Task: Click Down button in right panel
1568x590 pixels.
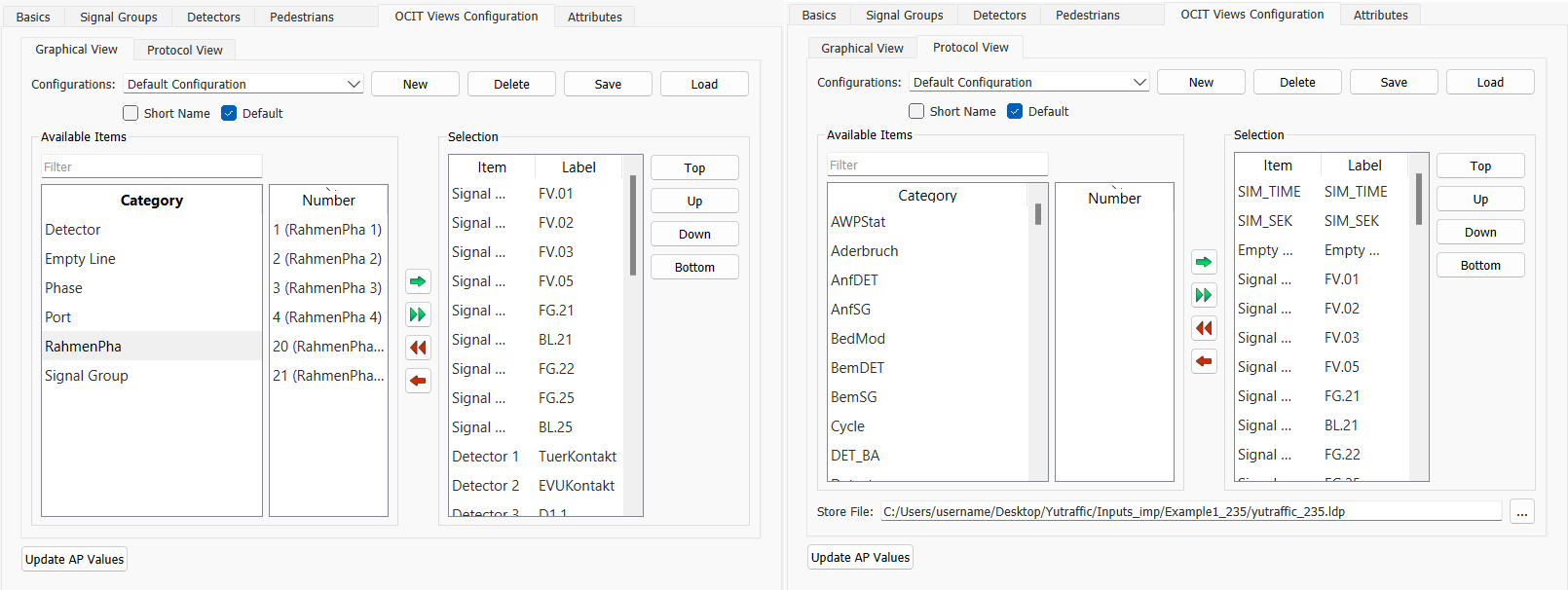Action: 1480,233
